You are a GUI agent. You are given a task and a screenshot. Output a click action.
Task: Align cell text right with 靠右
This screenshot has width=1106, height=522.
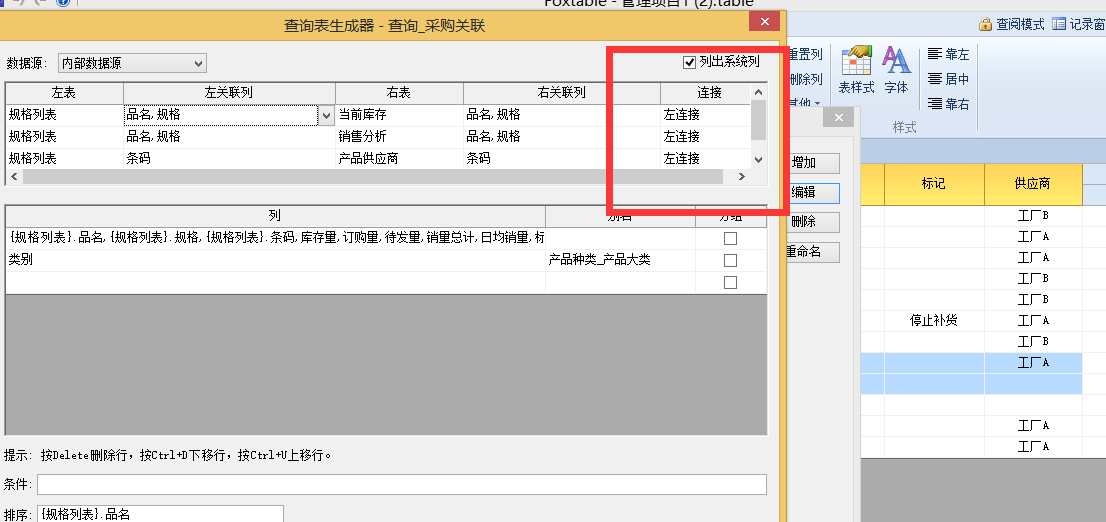947,104
